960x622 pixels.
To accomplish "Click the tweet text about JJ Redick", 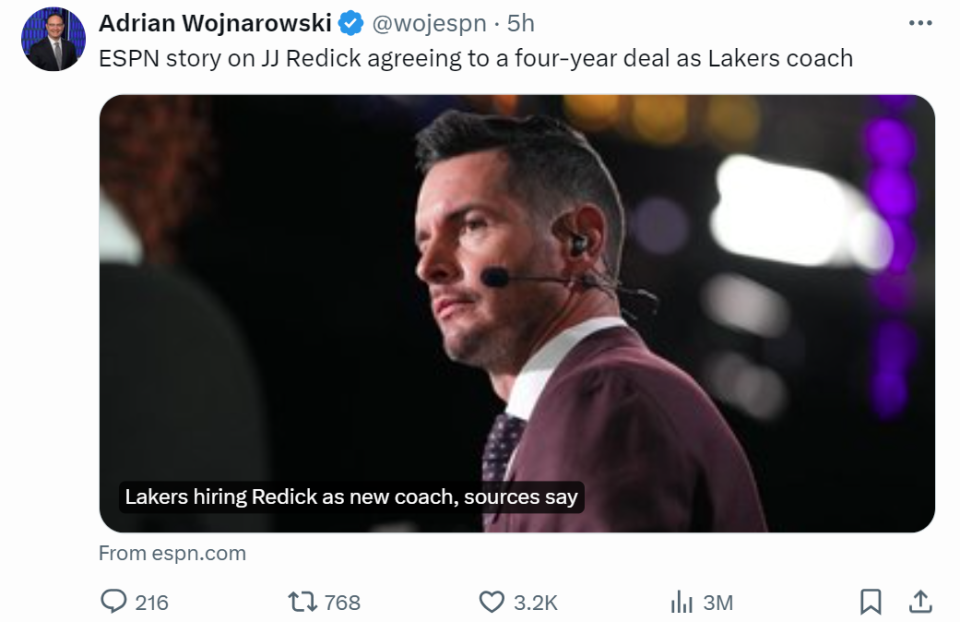I will pyautogui.click(x=475, y=58).
